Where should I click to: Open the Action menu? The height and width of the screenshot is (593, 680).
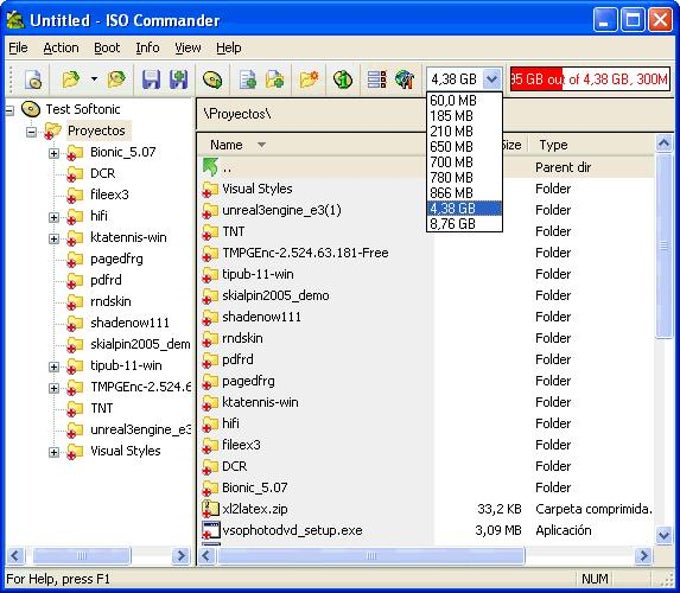click(61, 48)
